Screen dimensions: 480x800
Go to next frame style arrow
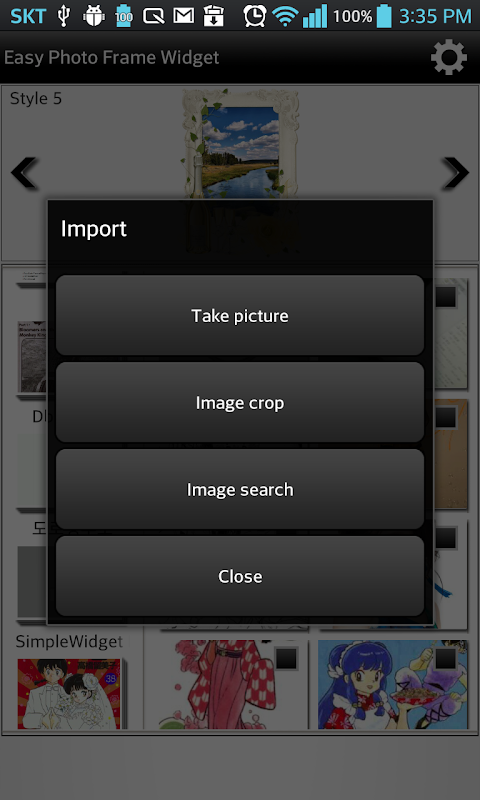click(x=454, y=173)
